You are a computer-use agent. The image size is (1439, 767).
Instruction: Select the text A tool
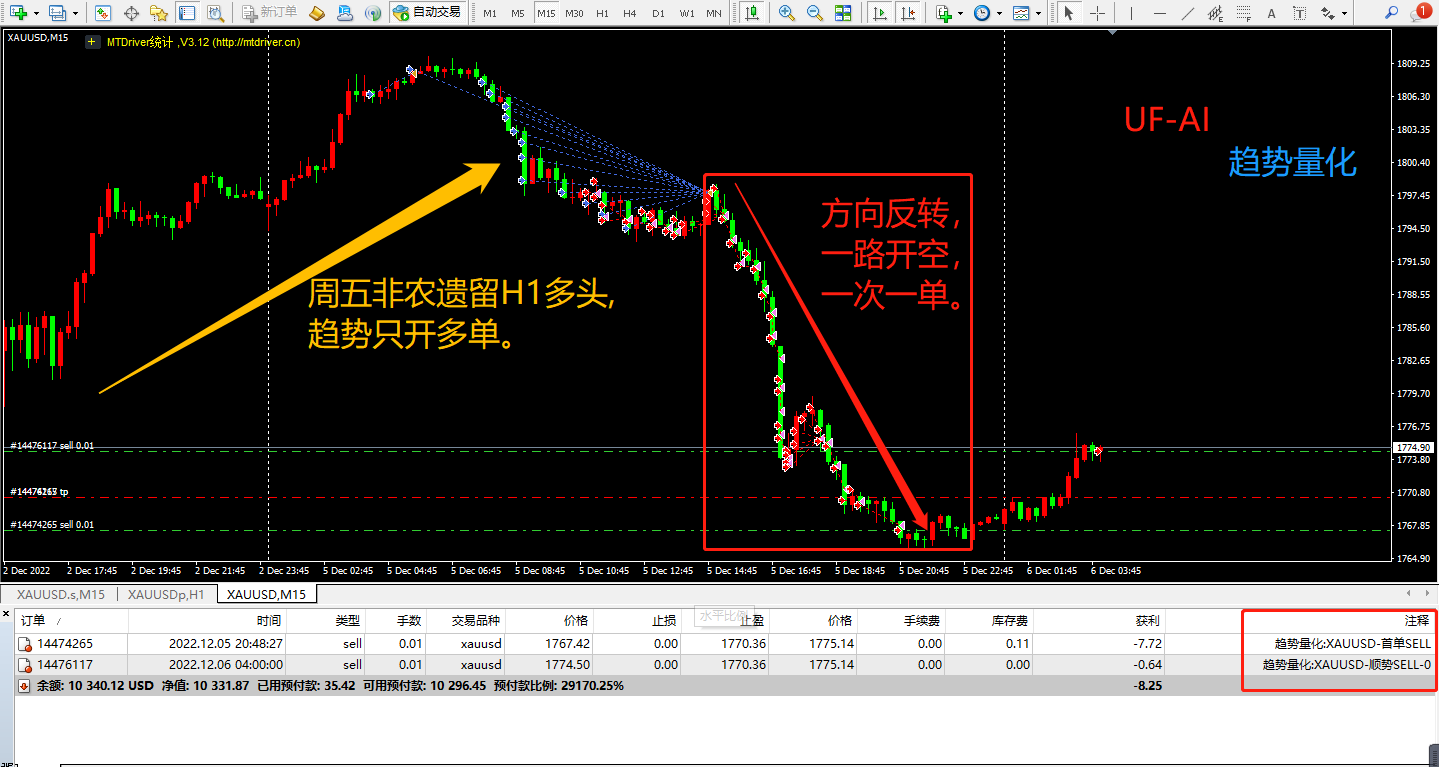click(1270, 13)
